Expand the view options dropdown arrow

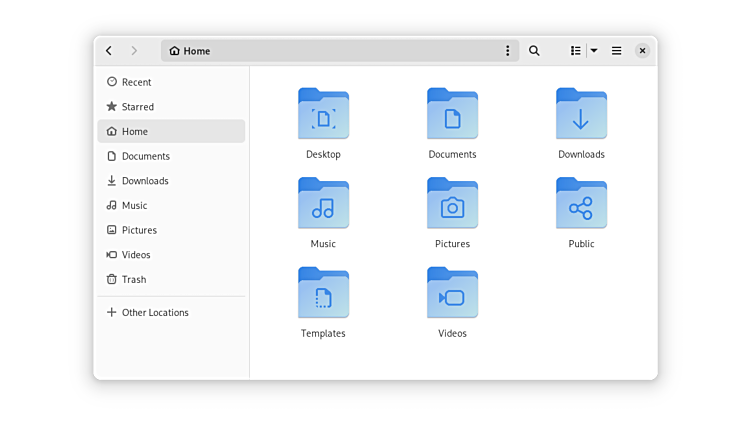click(594, 51)
